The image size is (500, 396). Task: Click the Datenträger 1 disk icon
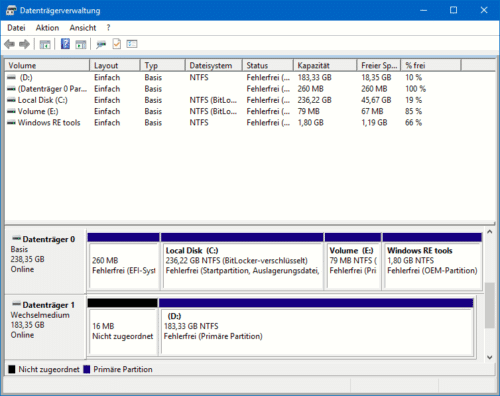pos(16,304)
